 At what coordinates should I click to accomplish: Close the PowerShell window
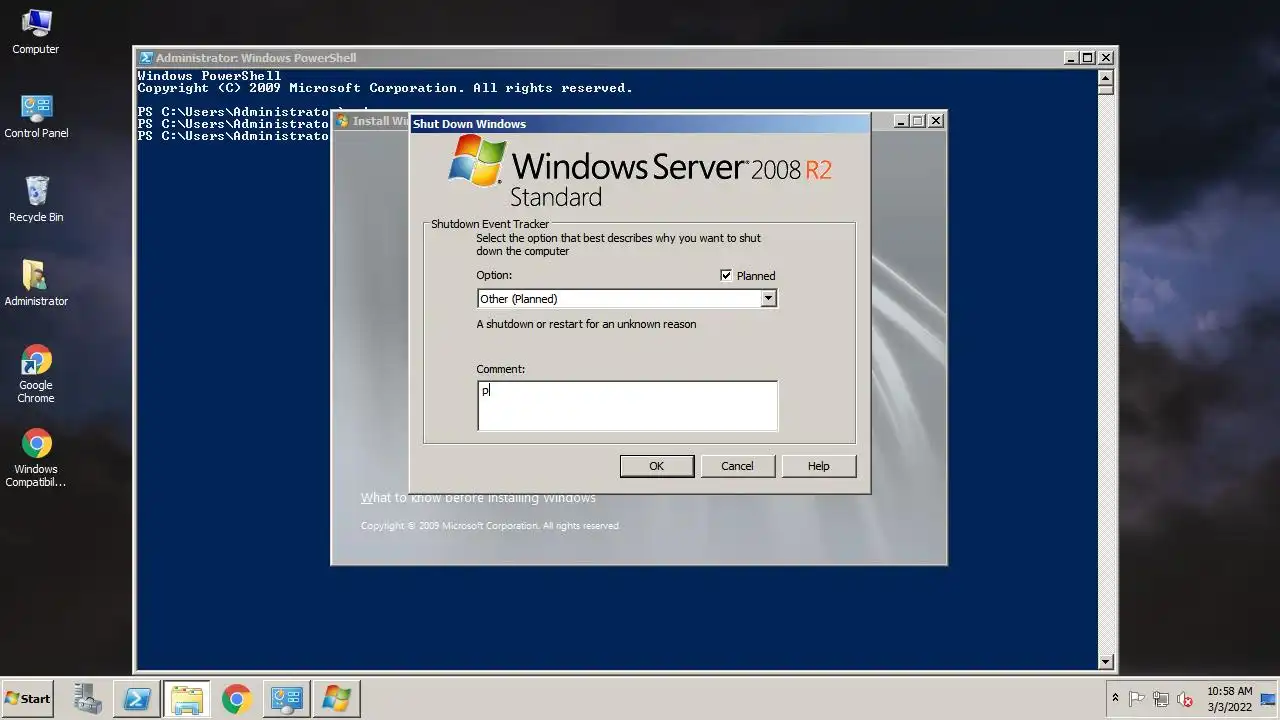tap(1106, 58)
